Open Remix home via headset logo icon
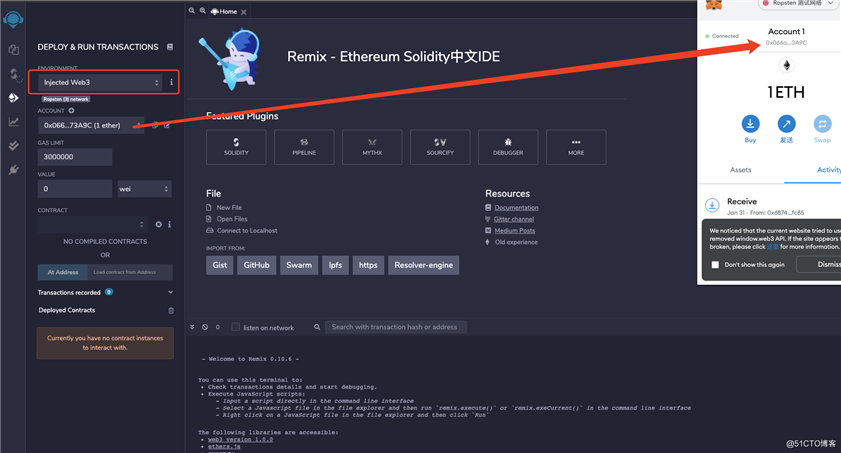The height and width of the screenshot is (453, 841). point(13,20)
